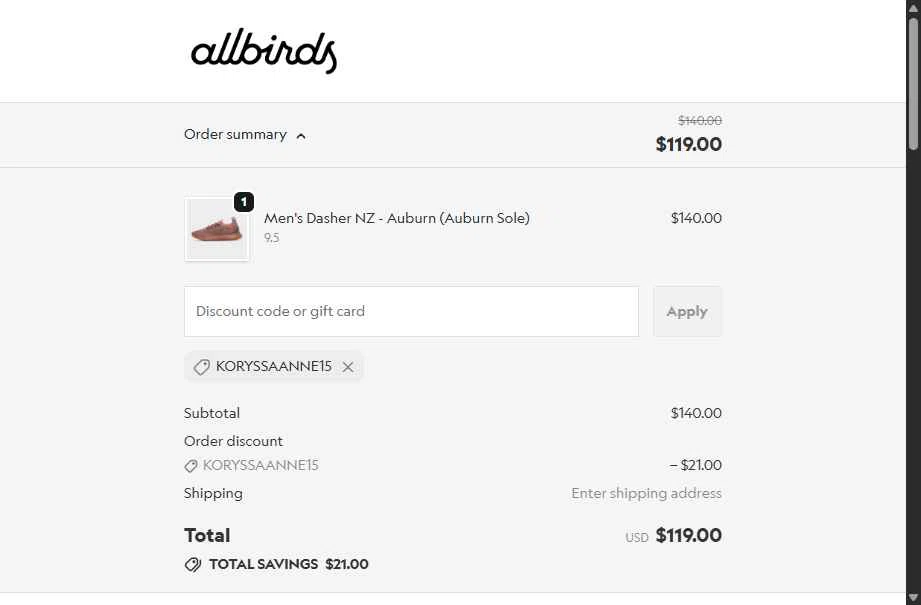Collapse the Order summary chevron
The image size is (921, 605).
[301, 136]
